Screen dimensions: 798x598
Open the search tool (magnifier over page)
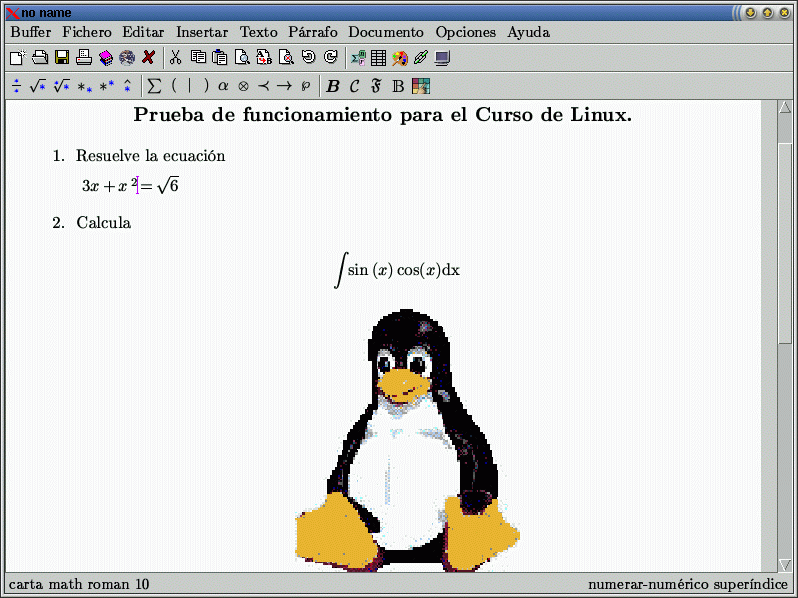242,58
